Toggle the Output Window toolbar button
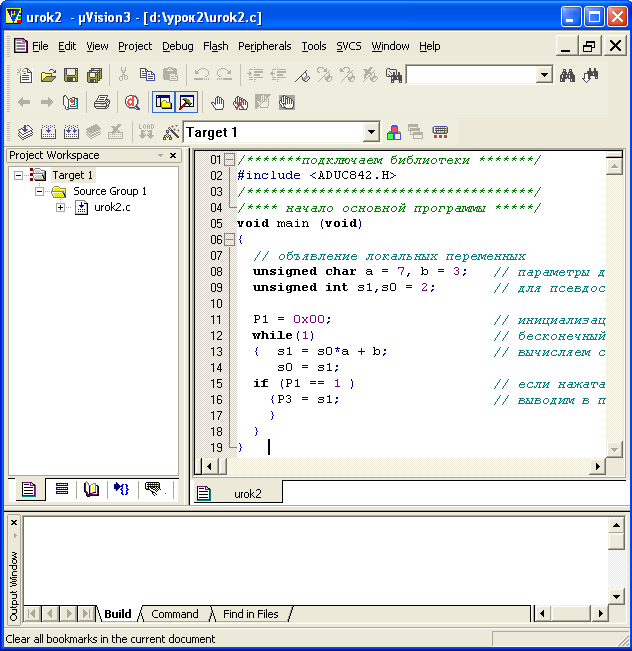 (186, 102)
